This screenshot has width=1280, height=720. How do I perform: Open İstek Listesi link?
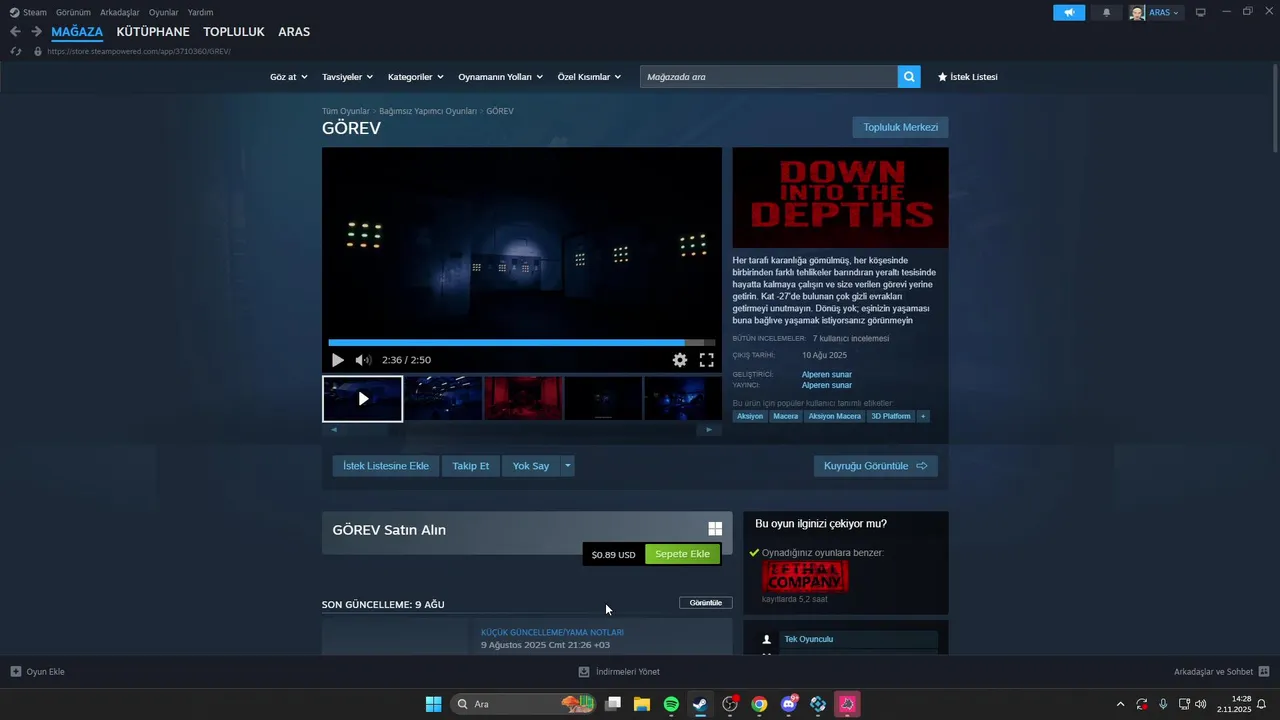967,77
